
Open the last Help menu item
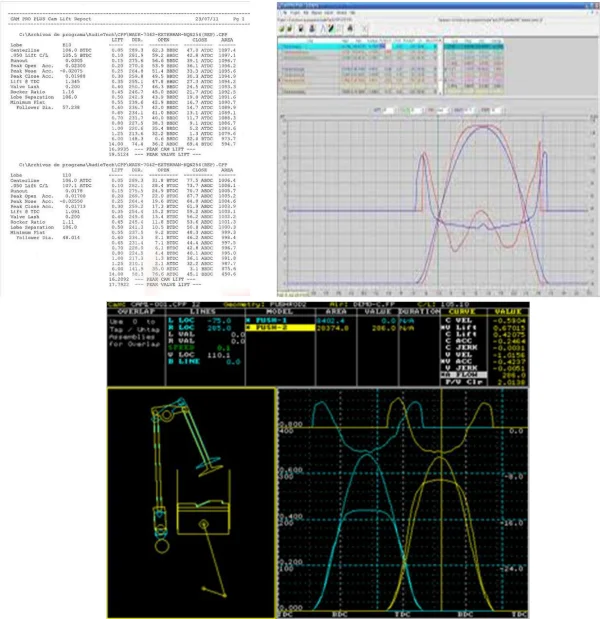coord(352,13)
